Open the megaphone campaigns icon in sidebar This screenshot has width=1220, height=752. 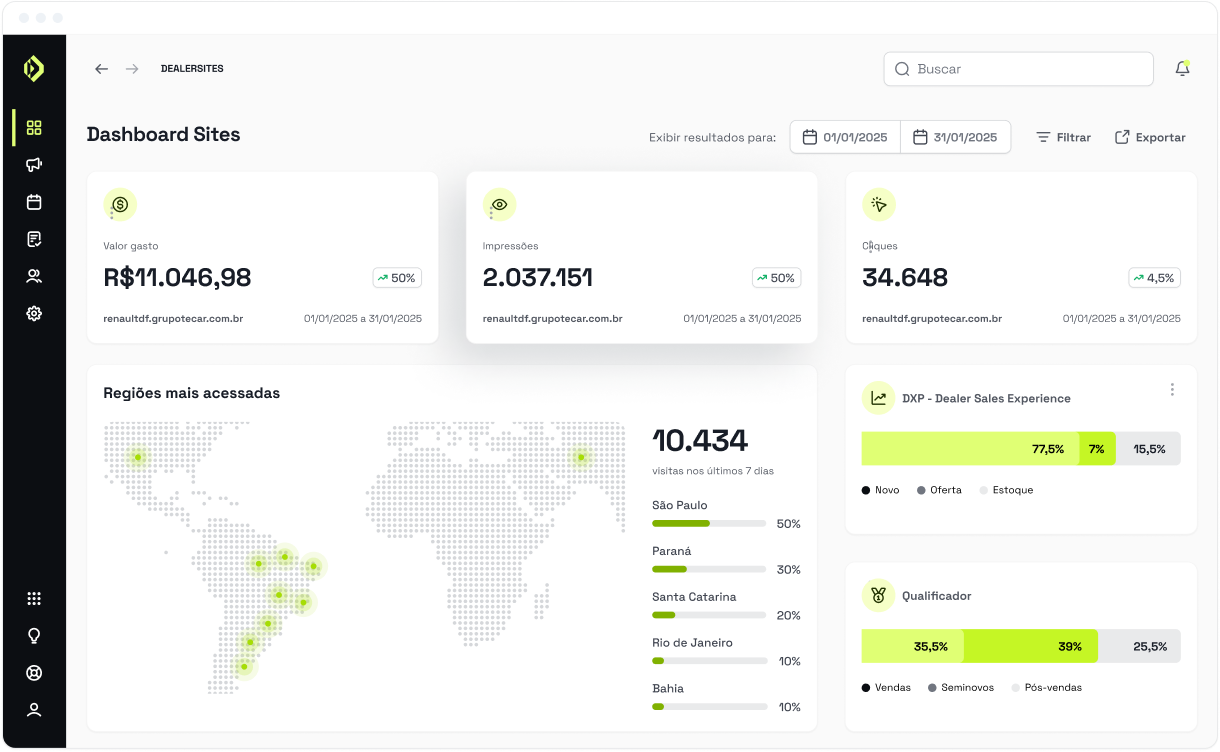[x=34, y=165]
